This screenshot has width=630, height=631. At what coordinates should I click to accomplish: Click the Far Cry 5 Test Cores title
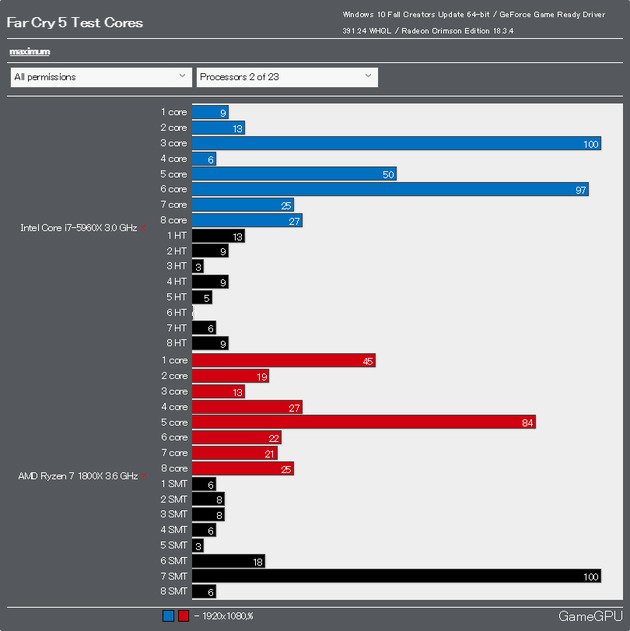[x=75, y=23]
